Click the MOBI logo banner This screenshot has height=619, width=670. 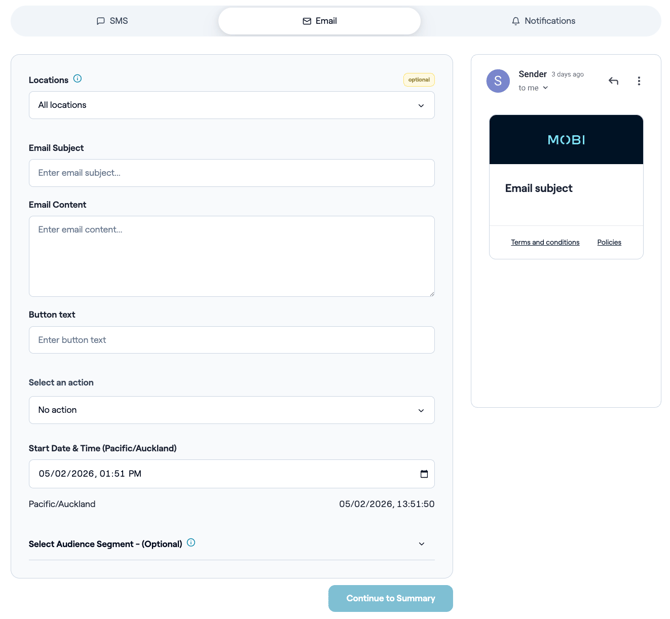coord(566,140)
